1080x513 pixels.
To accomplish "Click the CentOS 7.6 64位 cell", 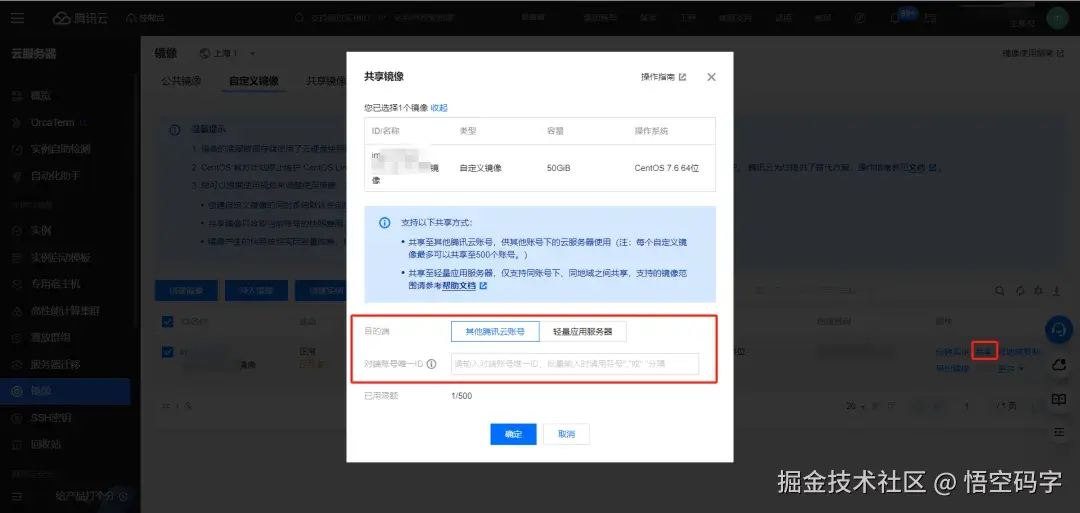I will coord(667,168).
